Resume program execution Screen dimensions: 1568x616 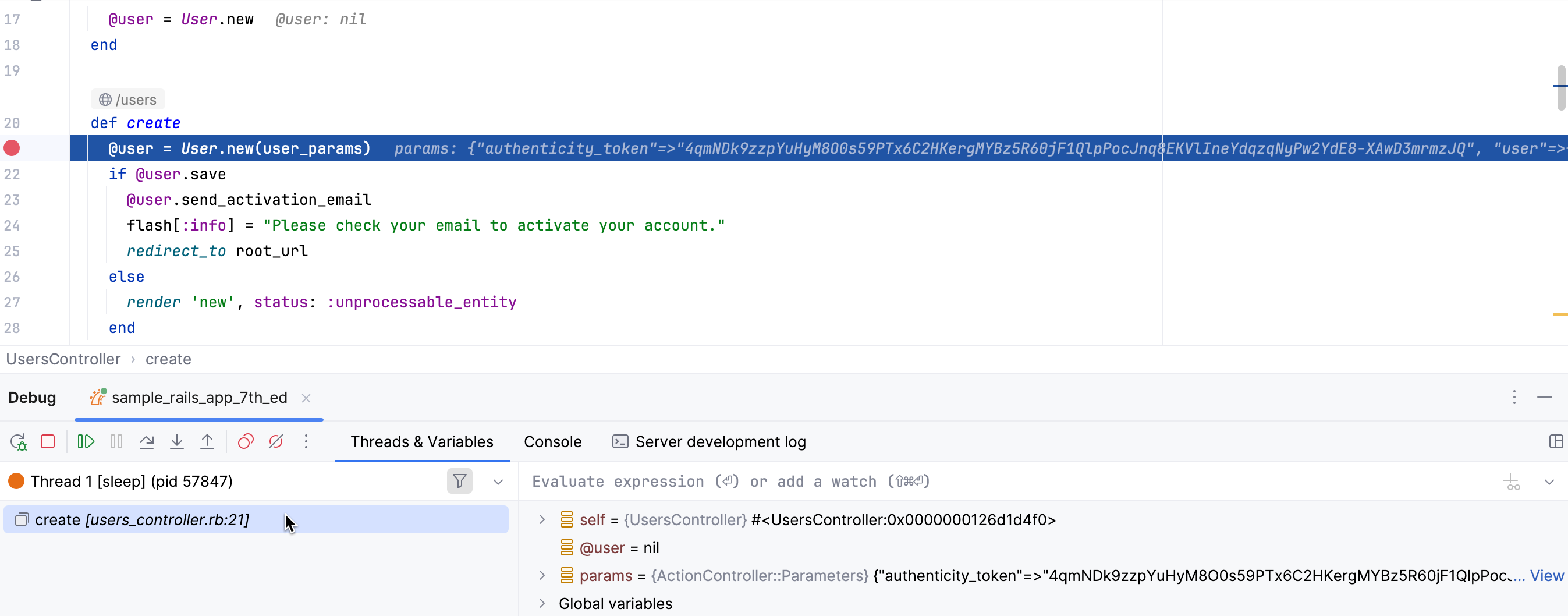tap(85, 442)
